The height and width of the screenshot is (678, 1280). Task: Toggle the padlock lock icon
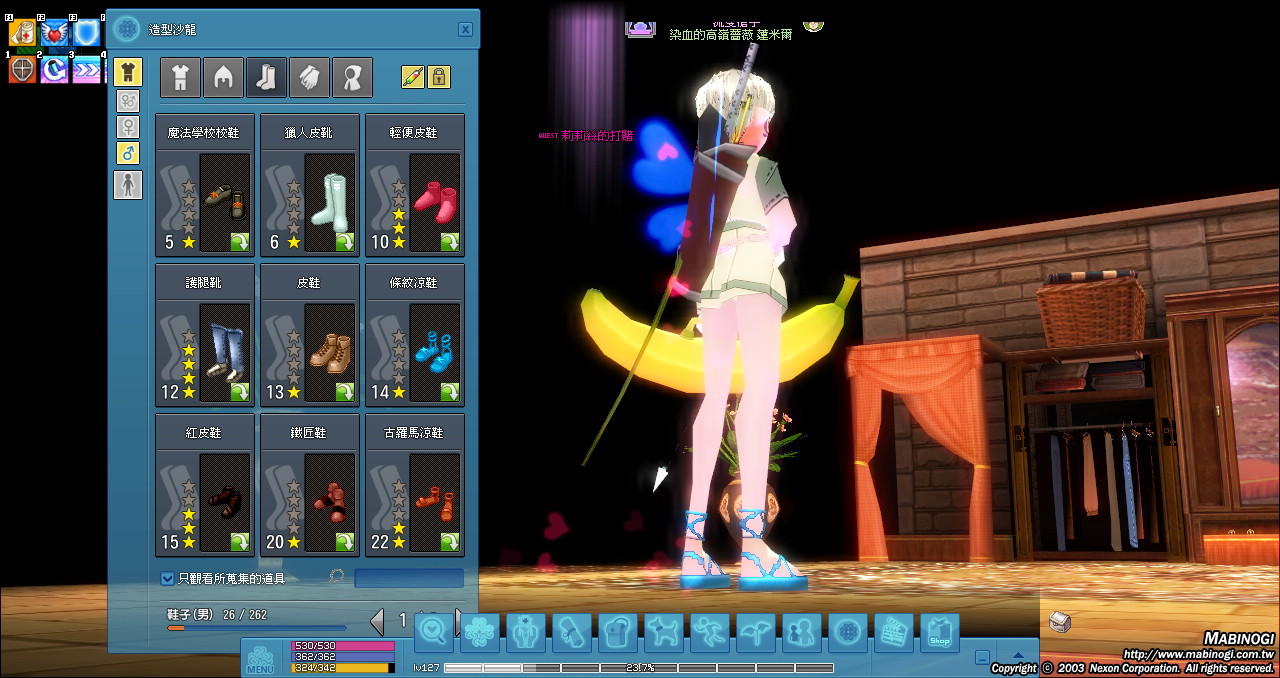pyautogui.click(x=439, y=77)
